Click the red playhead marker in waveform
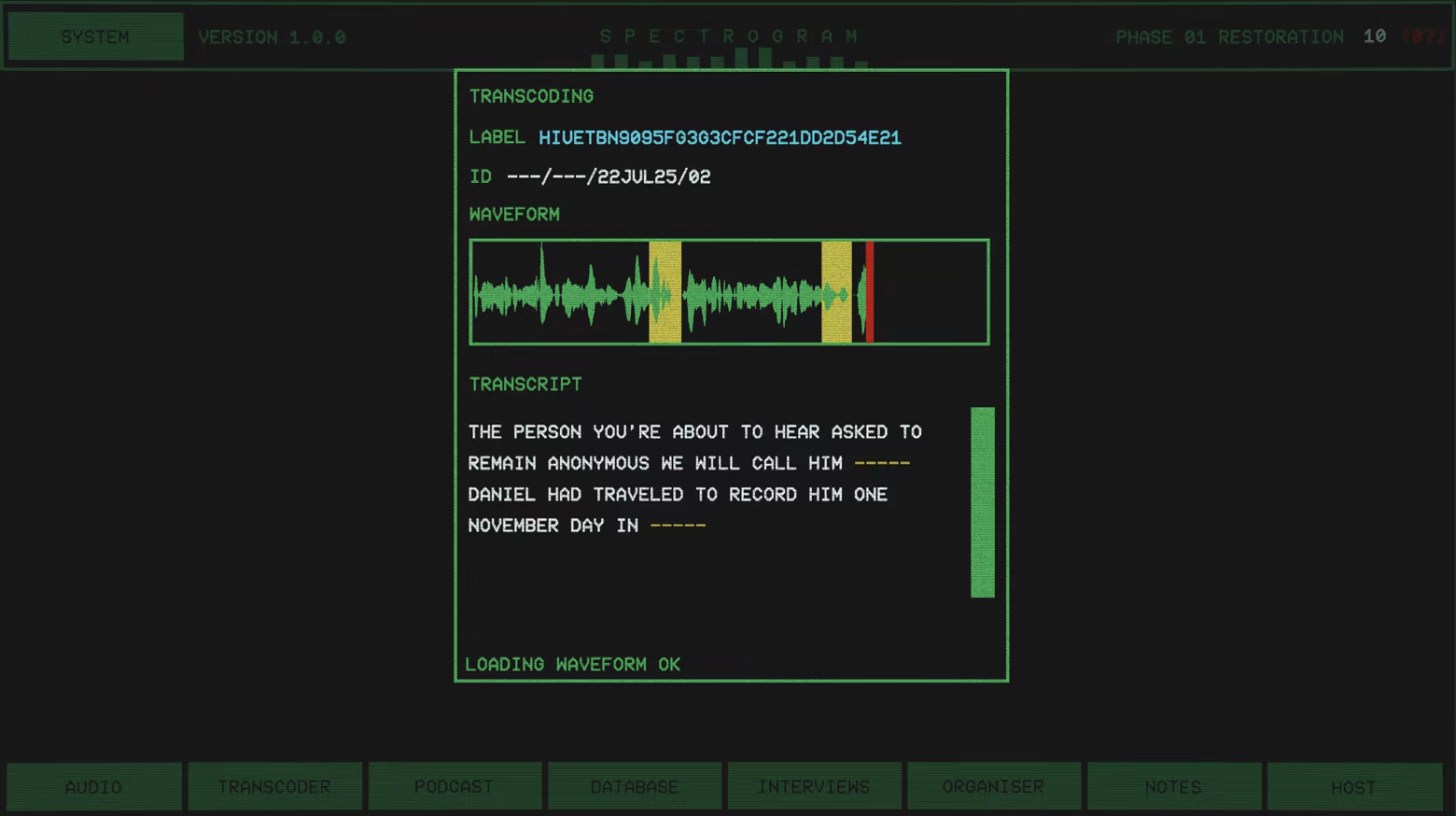 [x=870, y=292]
